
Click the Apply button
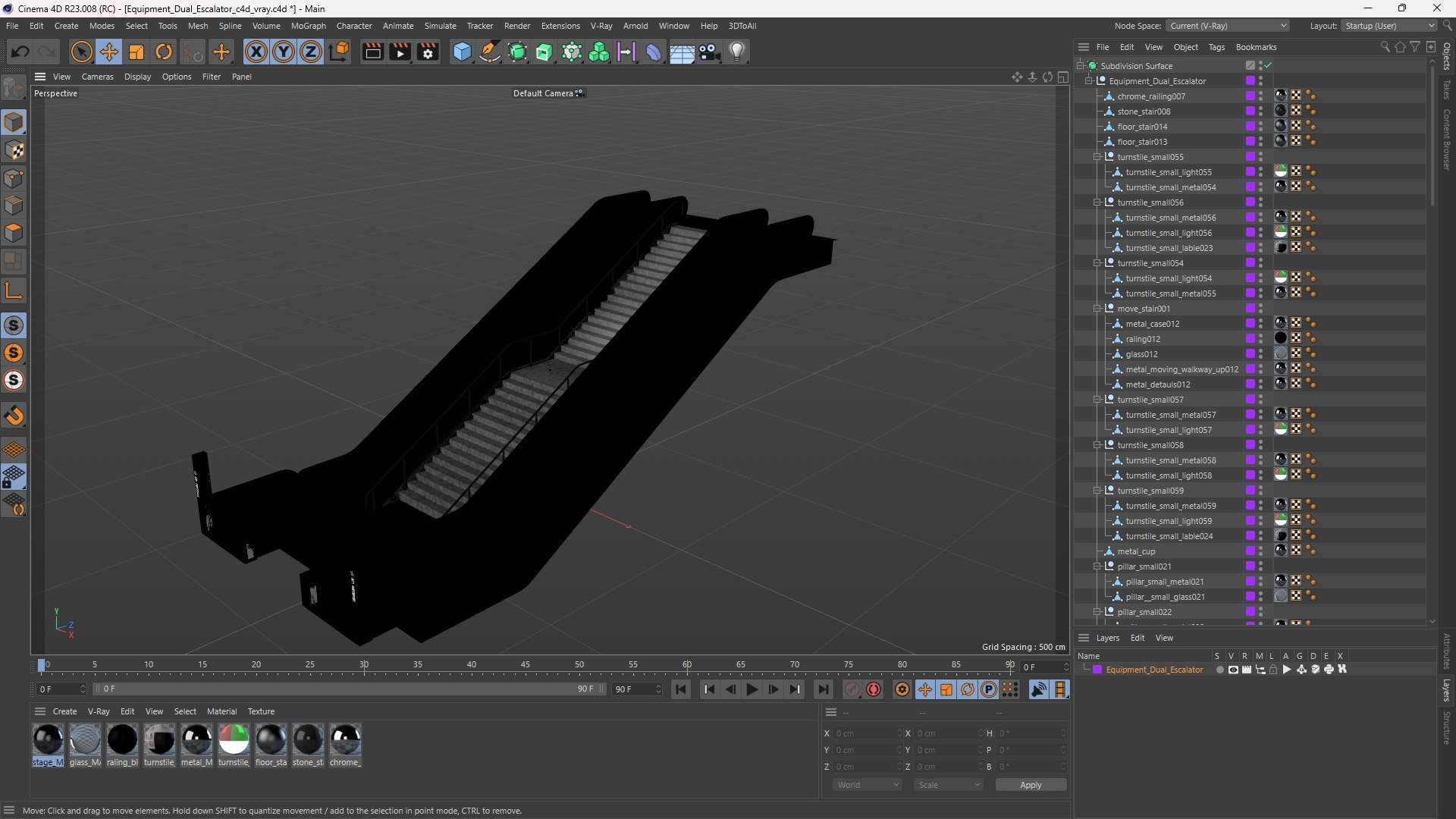coord(1031,785)
